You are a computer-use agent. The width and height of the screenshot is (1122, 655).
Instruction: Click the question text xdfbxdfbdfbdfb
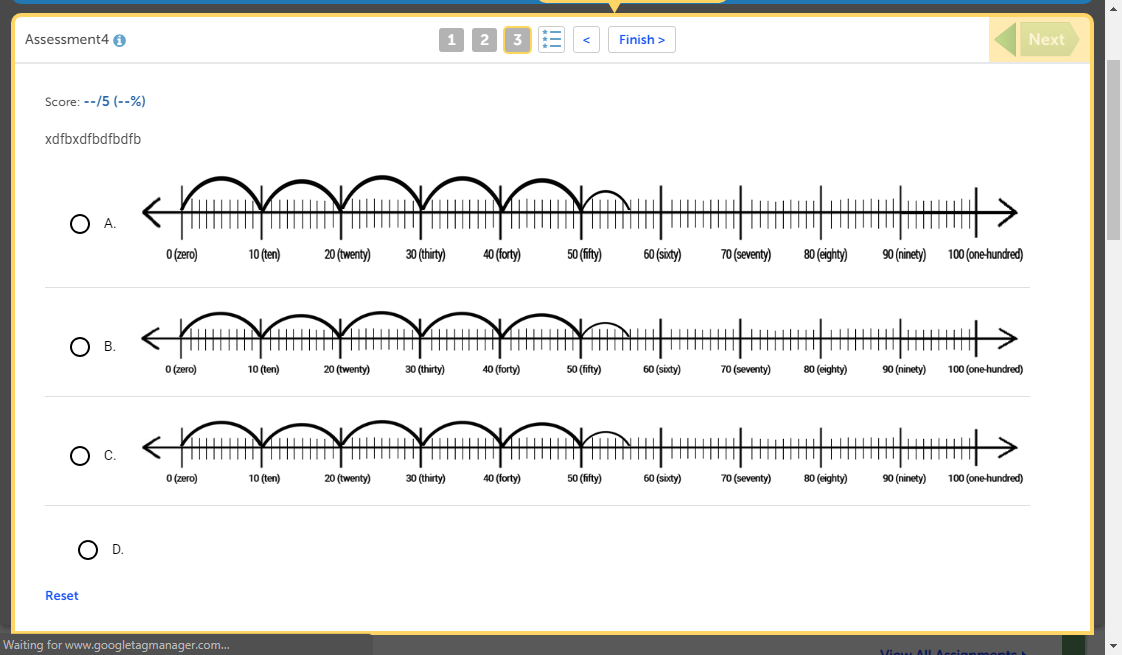pos(93,139)
